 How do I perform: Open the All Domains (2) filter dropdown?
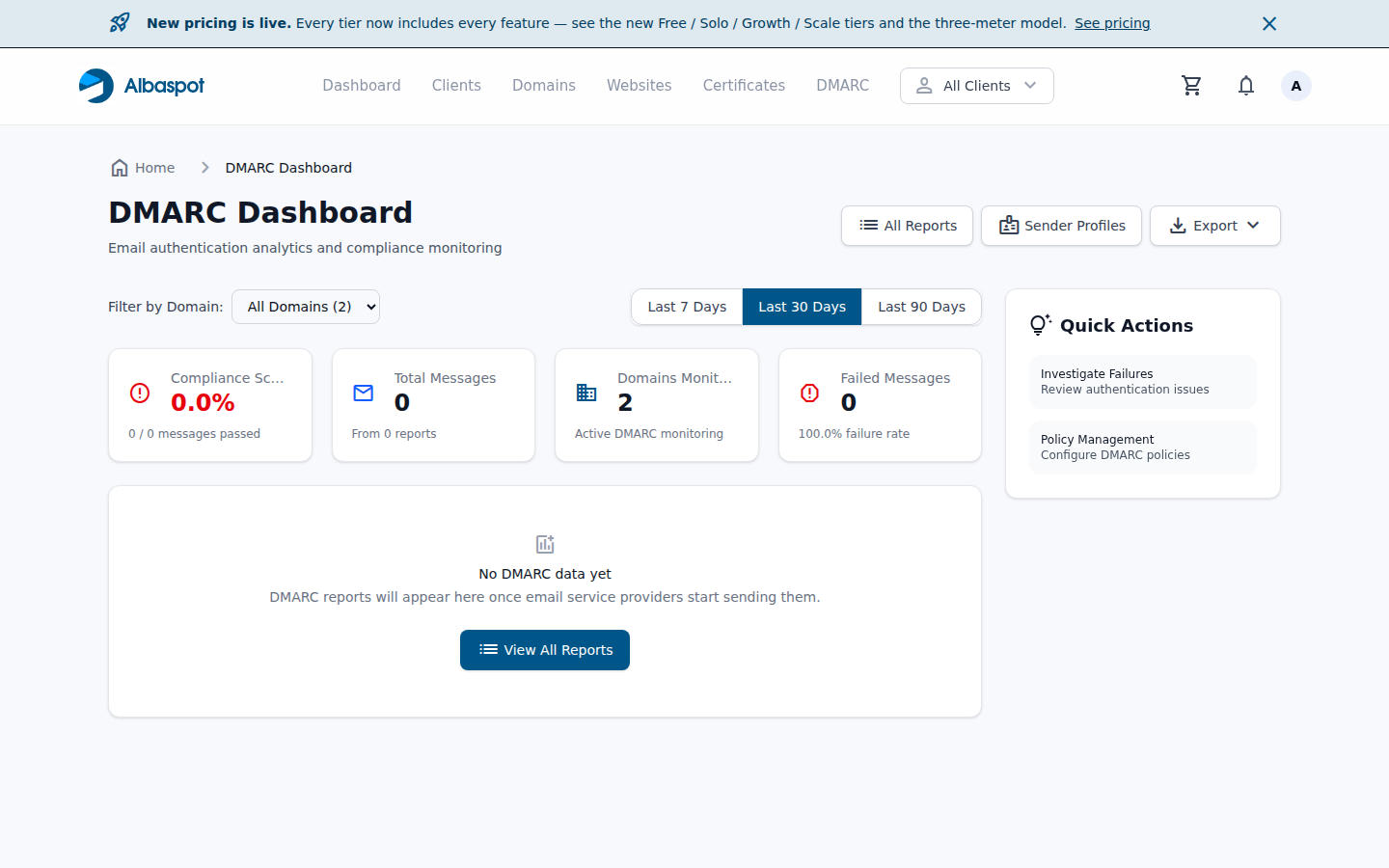pyautogui.click(x=306, y=307)
